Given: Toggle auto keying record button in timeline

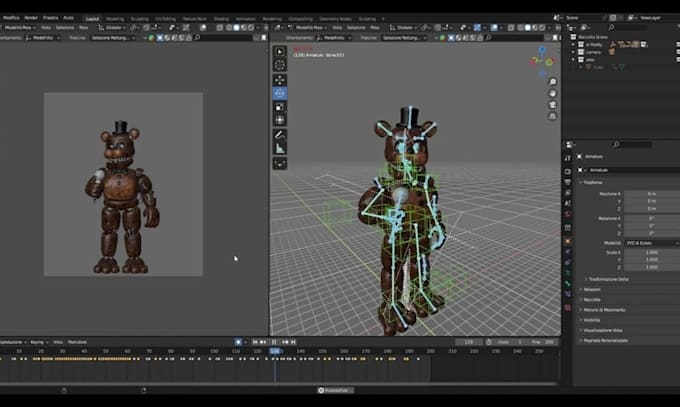Looking at the screenshot, I should pyautogui.click(x=238, y=342).
